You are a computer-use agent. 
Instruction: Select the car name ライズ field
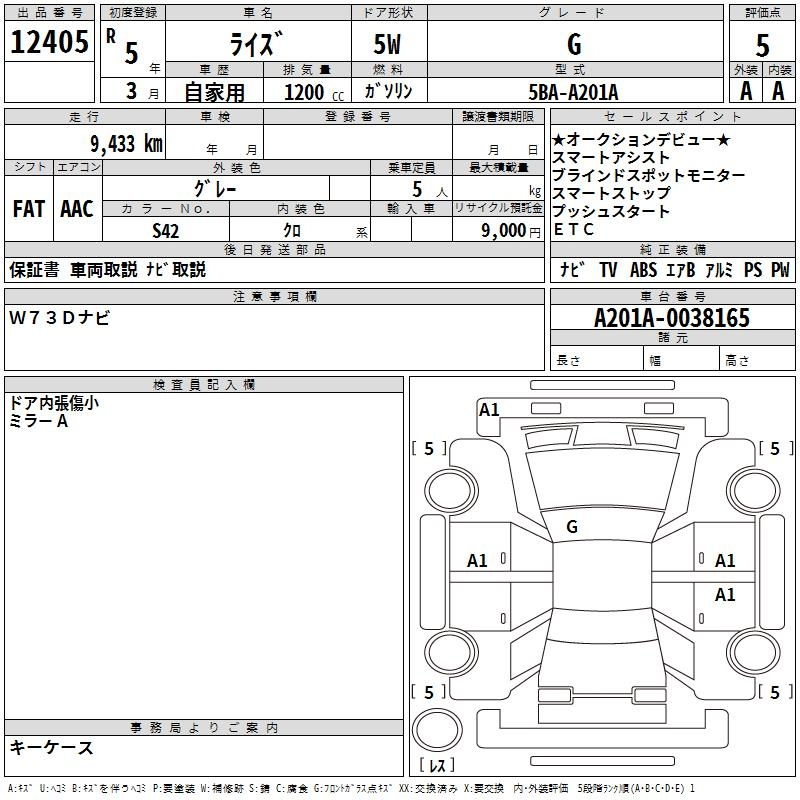click(x=256, y=45)
